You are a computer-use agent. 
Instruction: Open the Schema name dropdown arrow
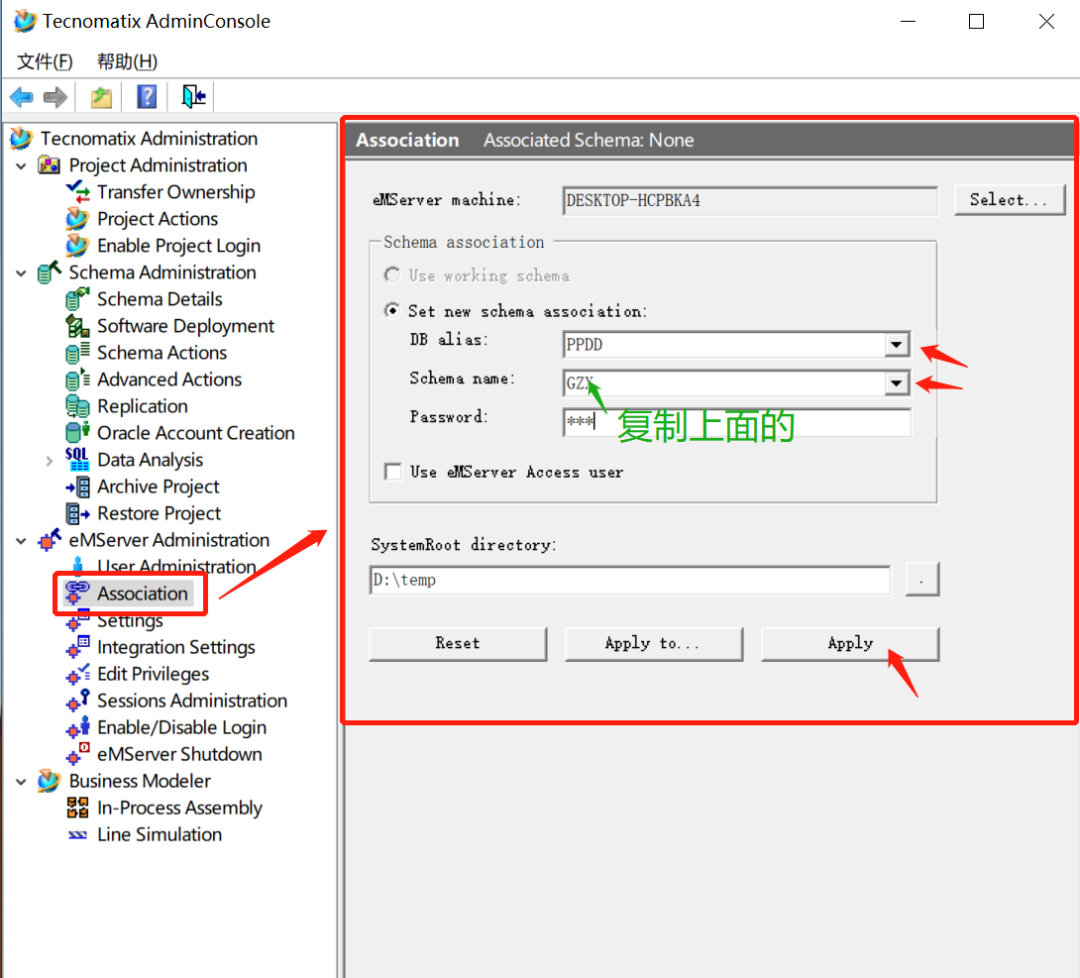tap(896, 383)
